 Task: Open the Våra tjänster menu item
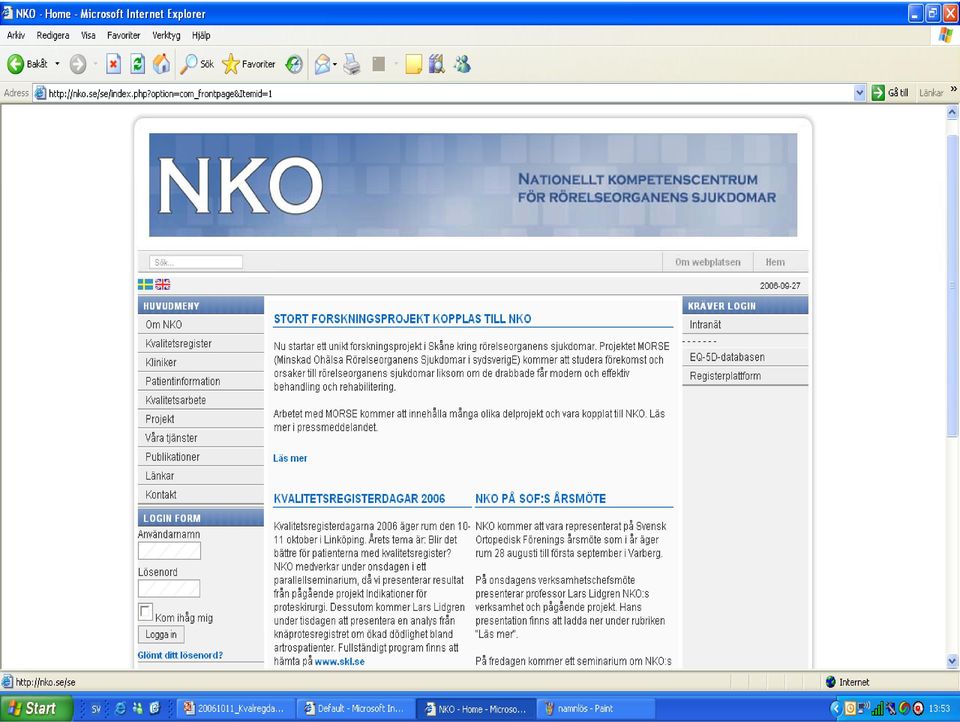coord(201,438)
